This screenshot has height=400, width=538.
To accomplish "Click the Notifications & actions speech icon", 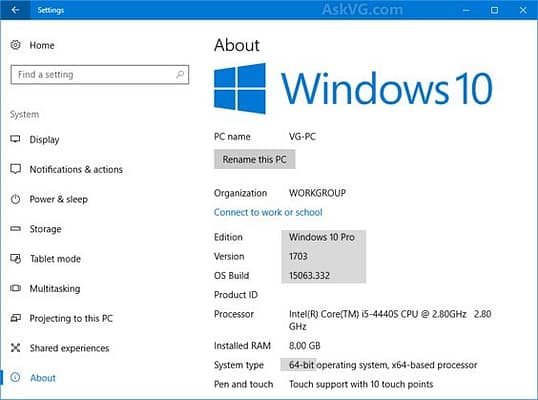I will pyautogui.click(x=15, y=169).
